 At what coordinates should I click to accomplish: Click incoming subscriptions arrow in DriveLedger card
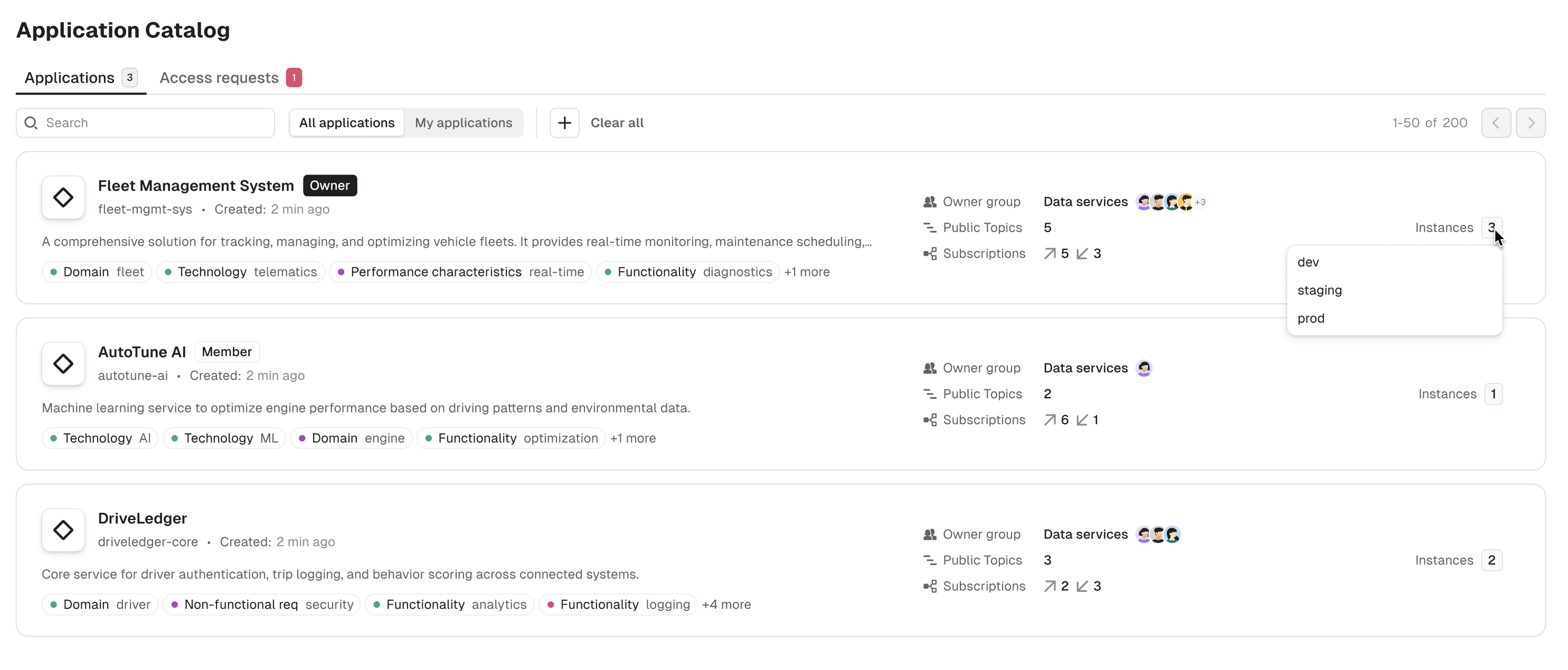pyautogui.click(x=1082, y=586)
